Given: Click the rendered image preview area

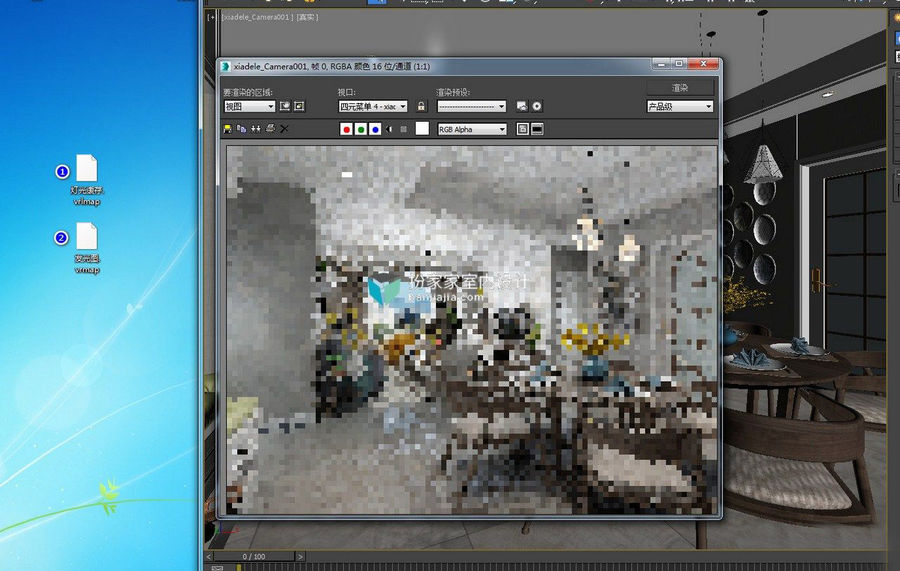Looking at the screenshot, I should [472, 329].
